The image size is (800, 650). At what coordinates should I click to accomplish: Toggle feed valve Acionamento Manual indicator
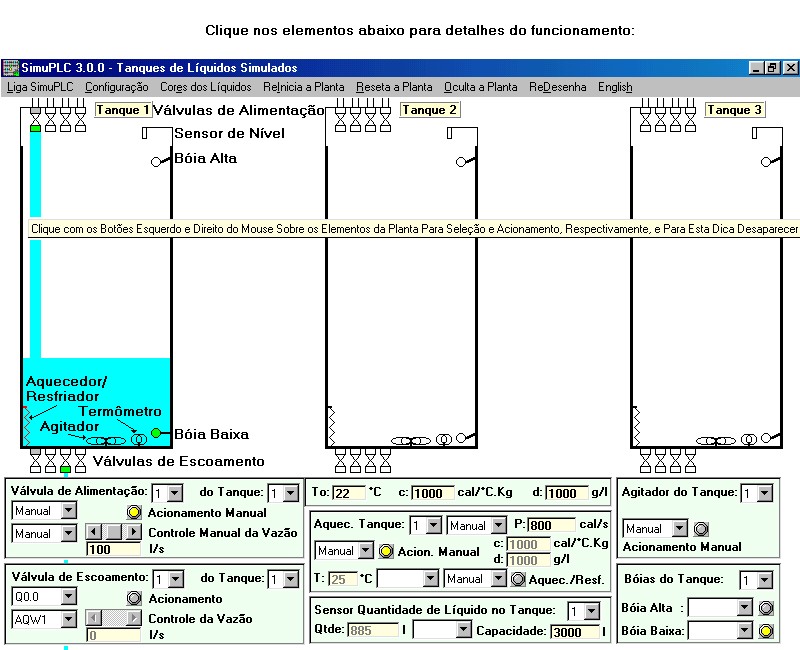pyautogui.click(x=134, y=512)
